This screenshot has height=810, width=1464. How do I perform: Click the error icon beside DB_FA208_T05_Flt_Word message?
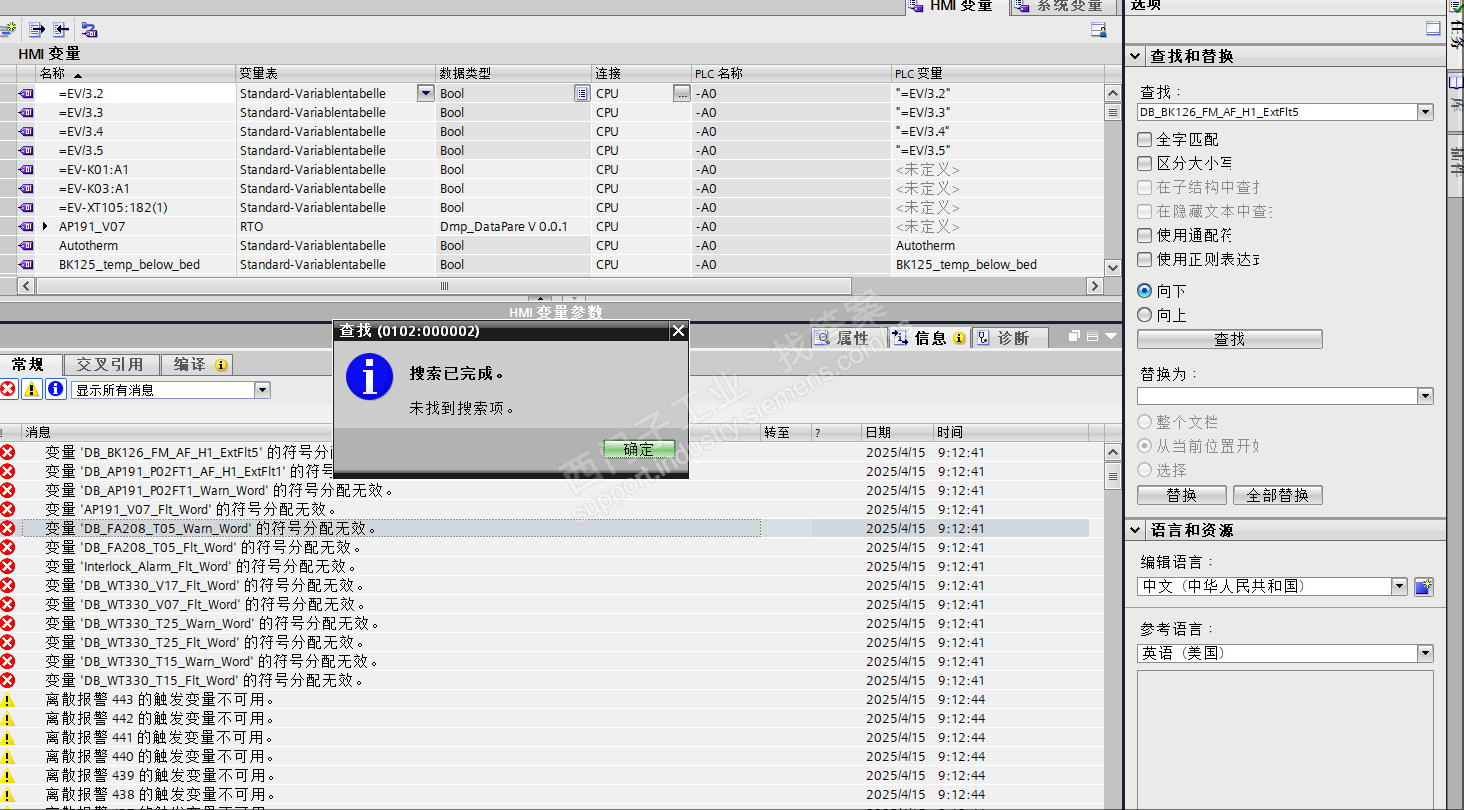[x=8, y=547]
